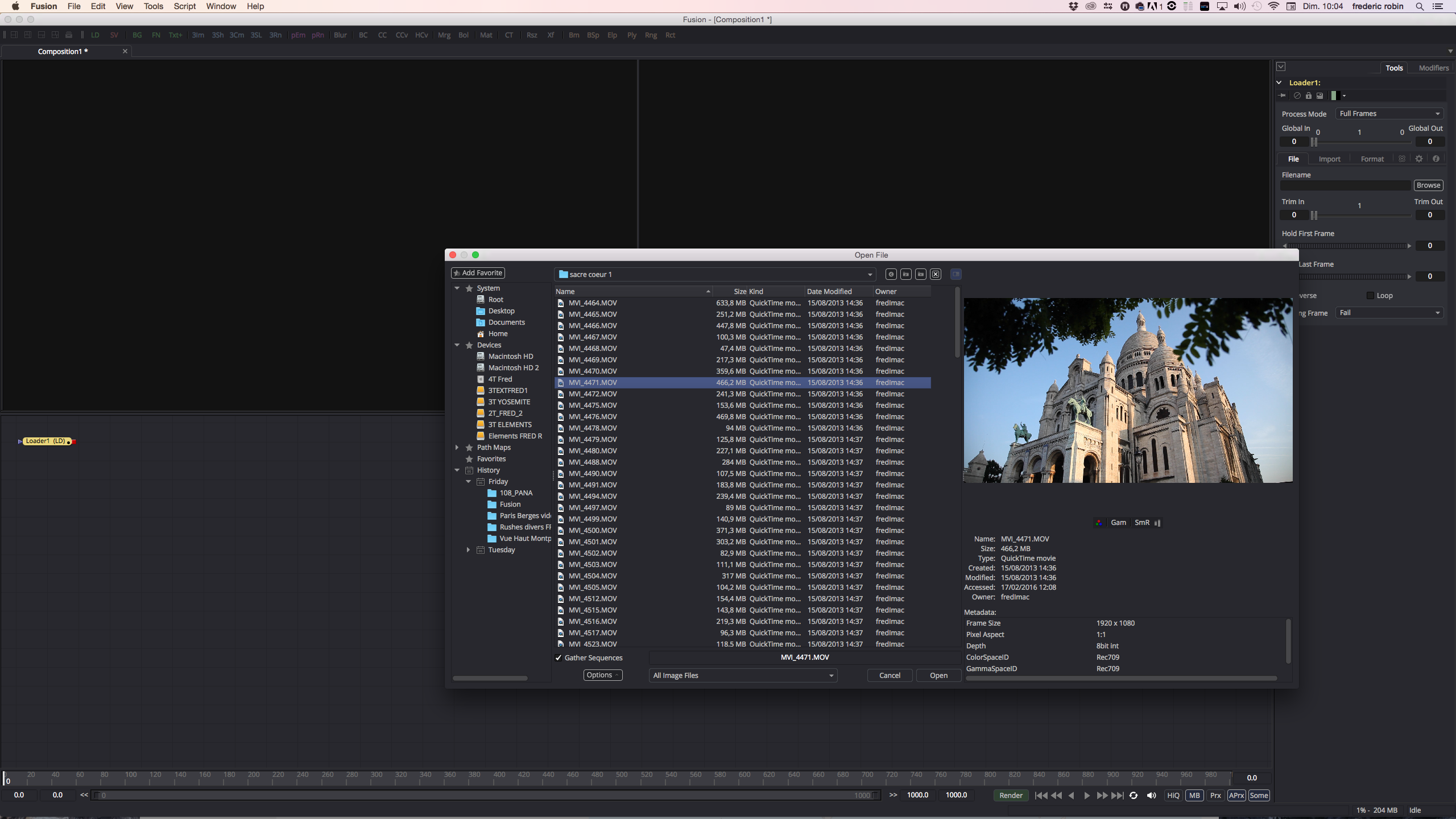Image resolution: width=1456 pixels, height=819 pixels.
Task: Click the delete (X) icon in dialog toolbar
Action: [x=936, y=274]
